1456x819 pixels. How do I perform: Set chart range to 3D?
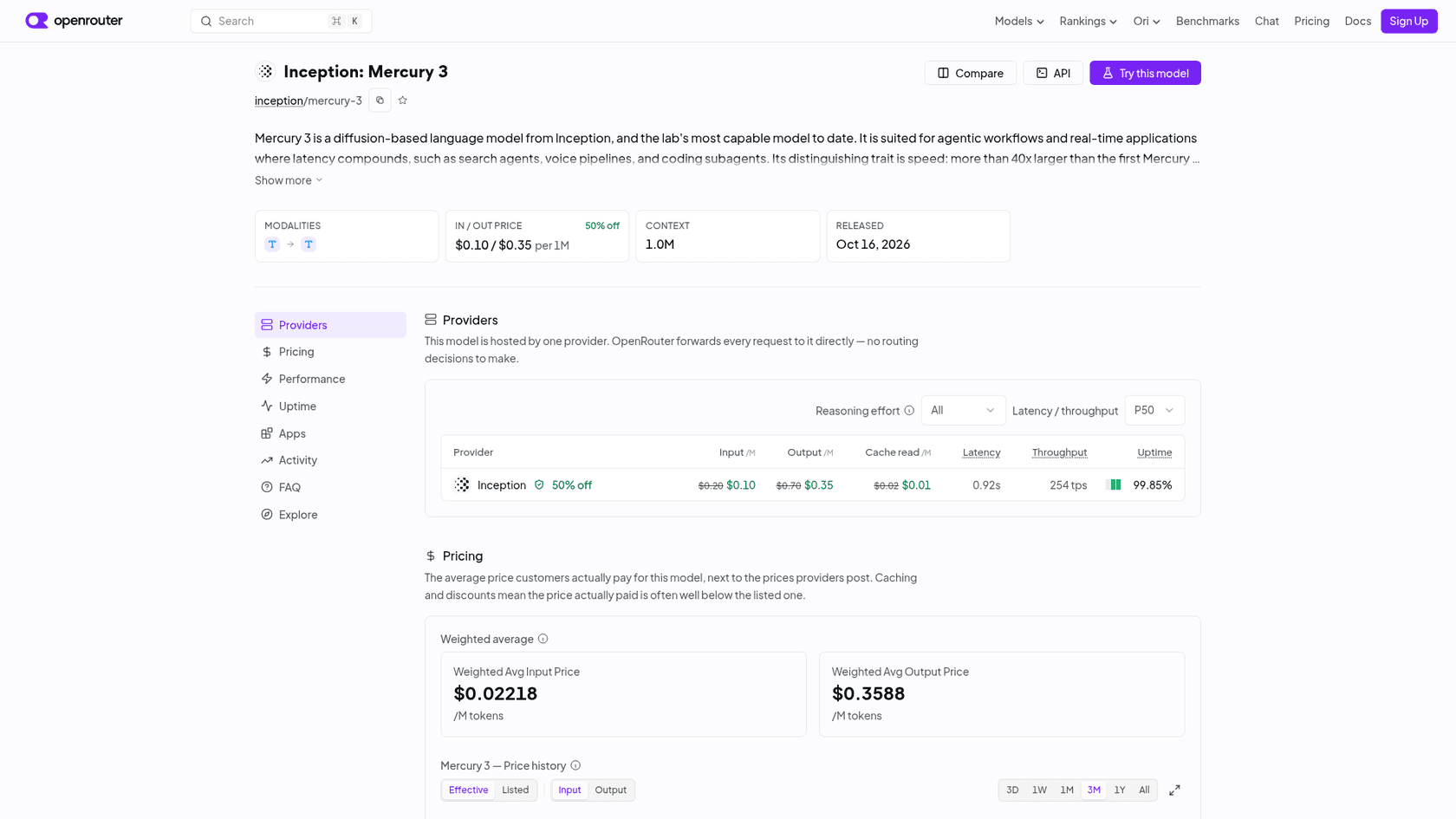click(x=1012, y=790)
